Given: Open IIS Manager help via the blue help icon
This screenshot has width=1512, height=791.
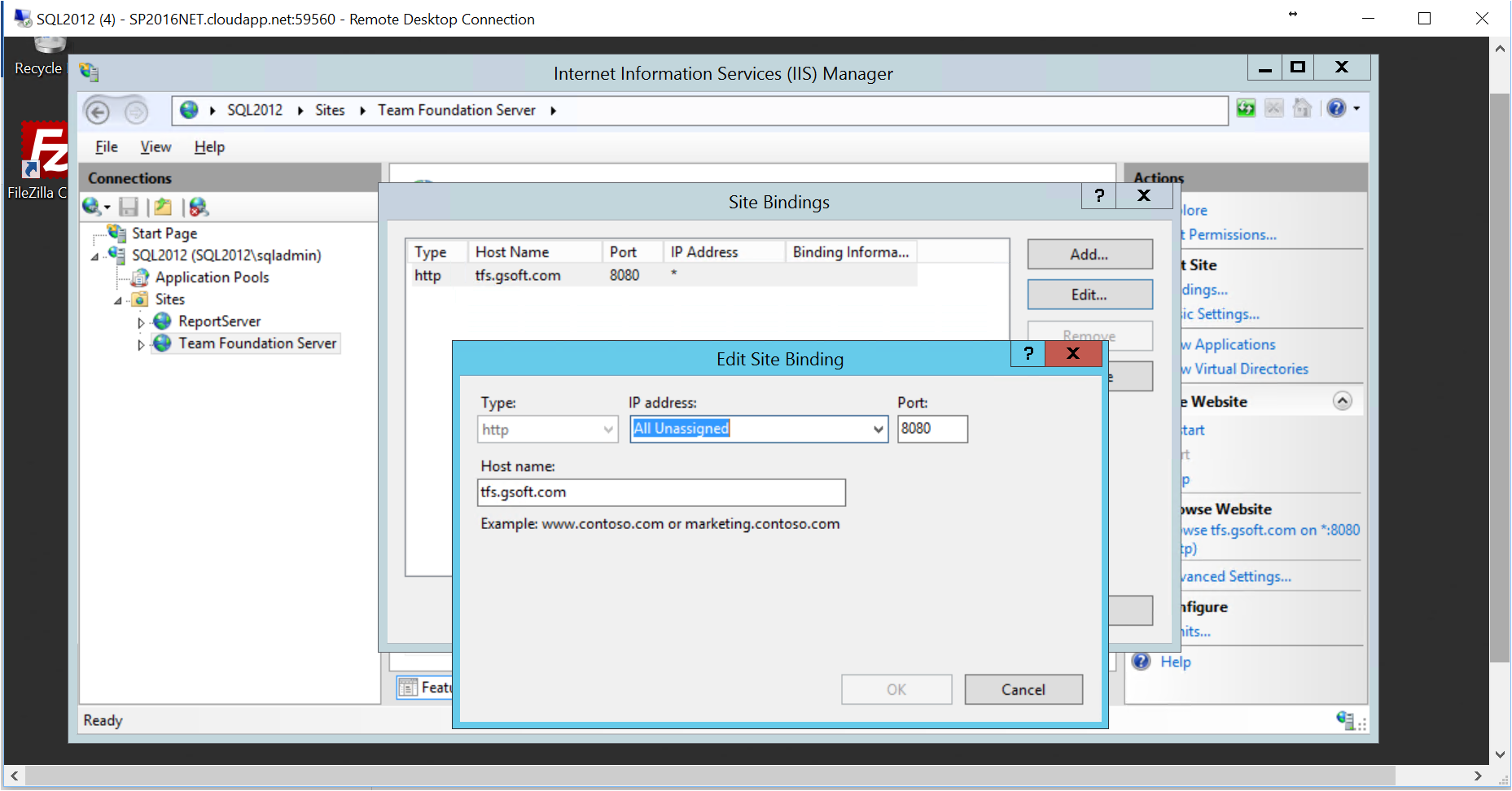Looking at the screenshot, I should tap(1338, 108).
